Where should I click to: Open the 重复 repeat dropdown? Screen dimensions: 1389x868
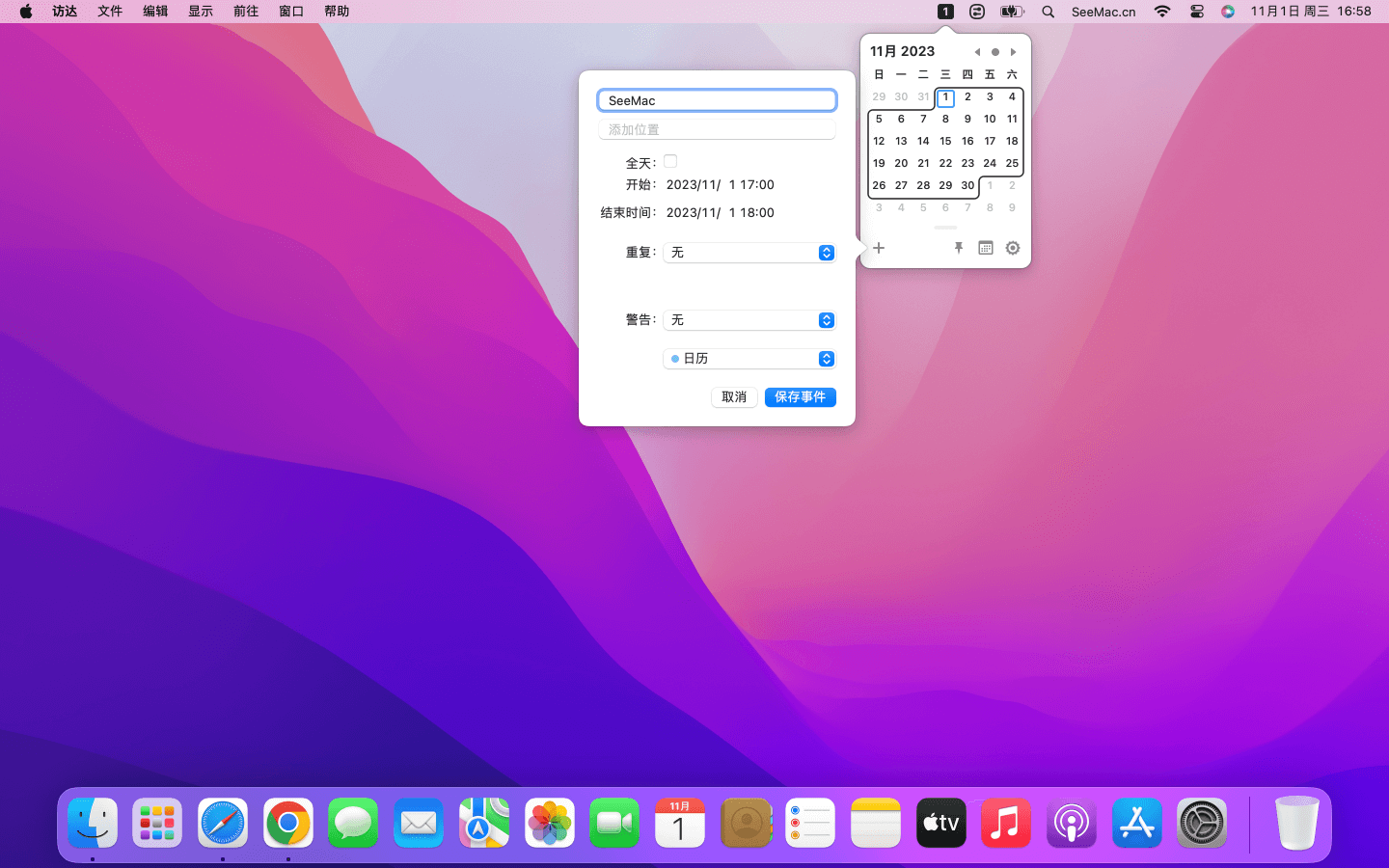click(x=749, y=253)
